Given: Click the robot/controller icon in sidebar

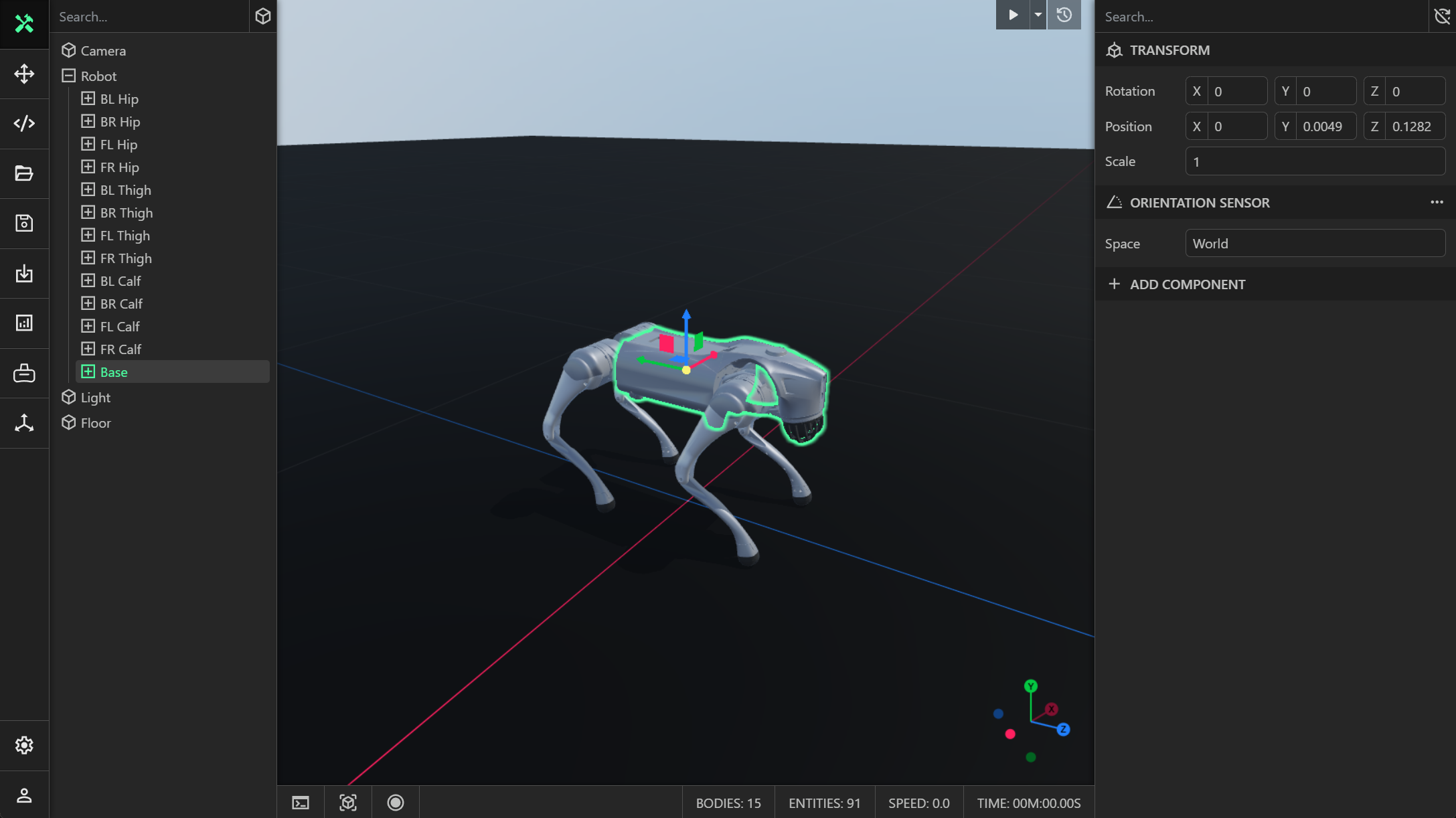Looking at the screenshot, I should [24, 373].
